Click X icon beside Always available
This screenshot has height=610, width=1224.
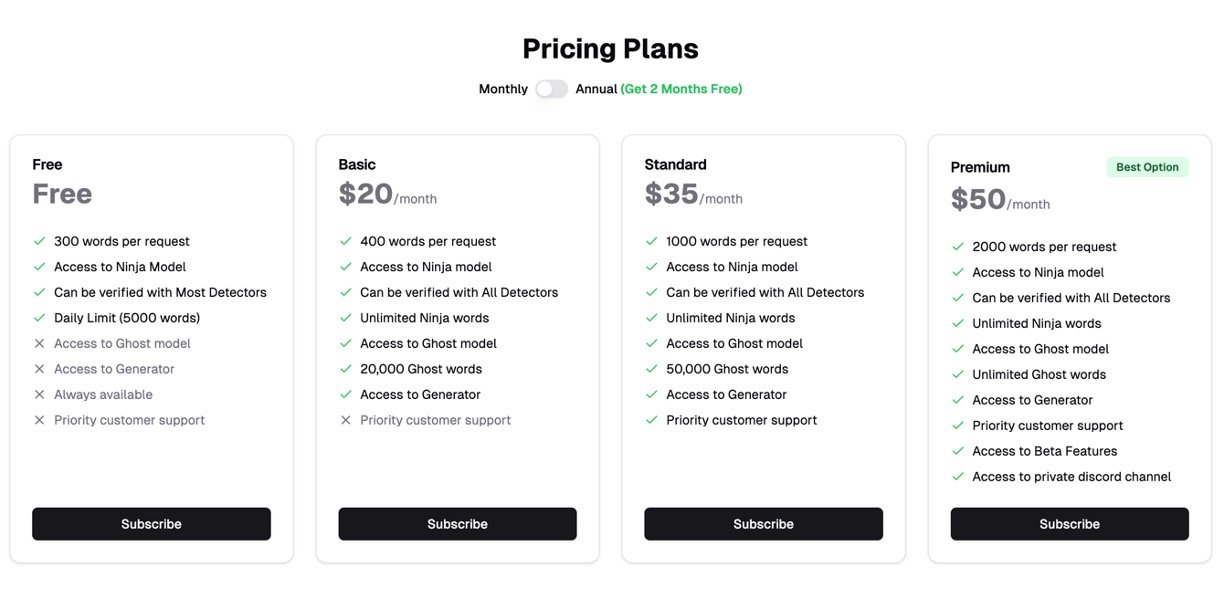click(40, 395)
